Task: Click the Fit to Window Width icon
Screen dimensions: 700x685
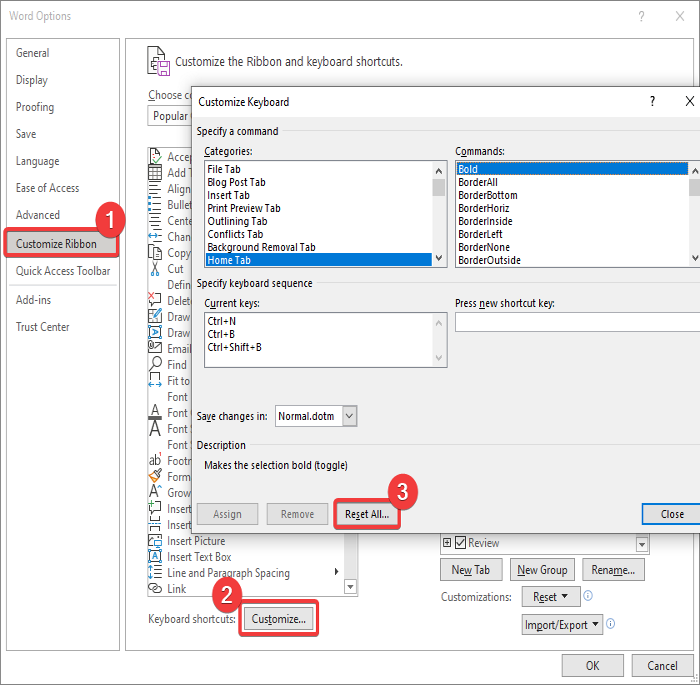Action: pos(155,380)
